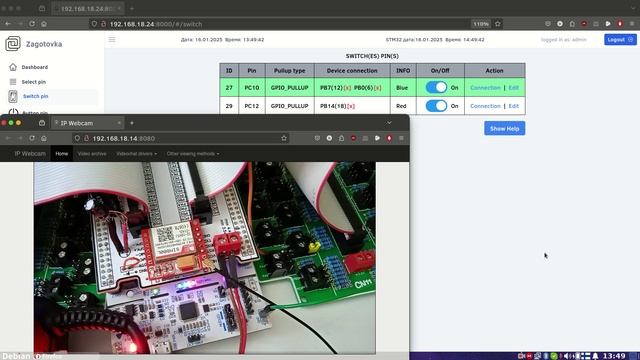Image resolution: width=640 pixels, height=360 pixels.
Task: Click the volume icon in system tray
Action: (566, 356)
